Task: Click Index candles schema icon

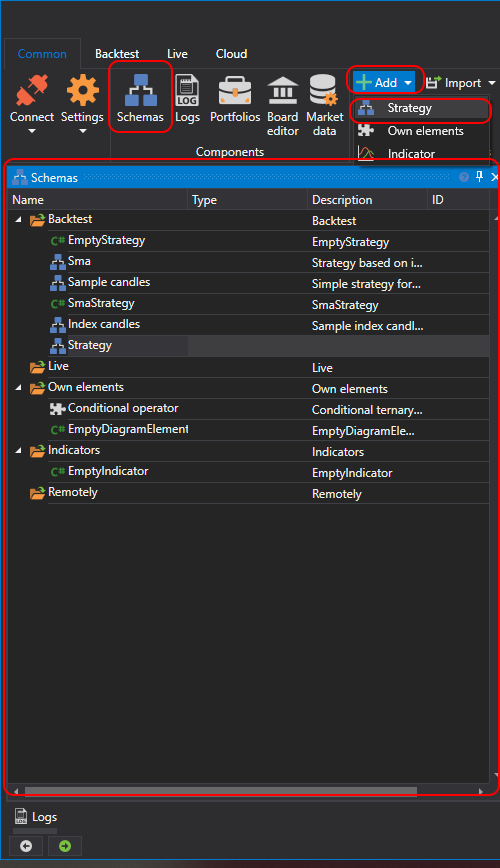Action: pos(58,325)
